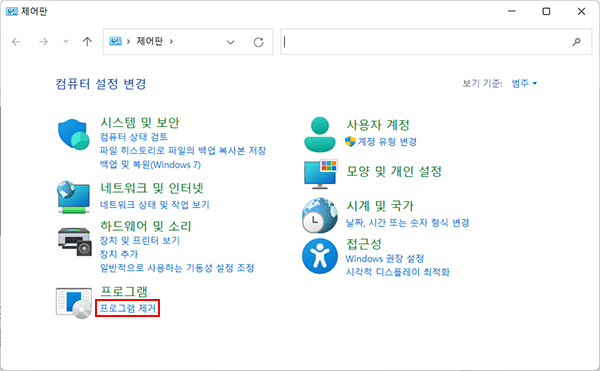Go forward with the right arrow

(44, 41)
